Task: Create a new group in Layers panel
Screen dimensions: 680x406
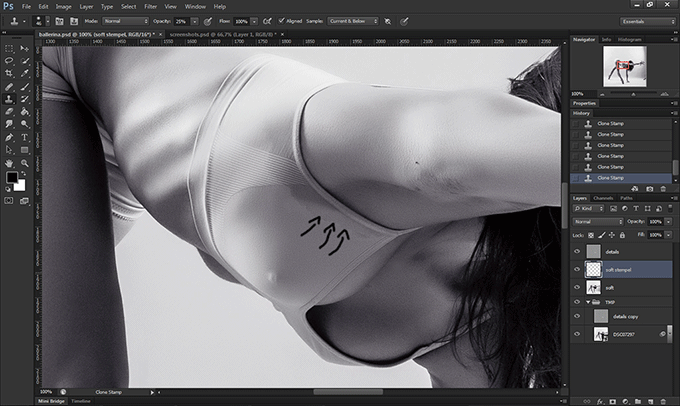Action: coord(638,402)
